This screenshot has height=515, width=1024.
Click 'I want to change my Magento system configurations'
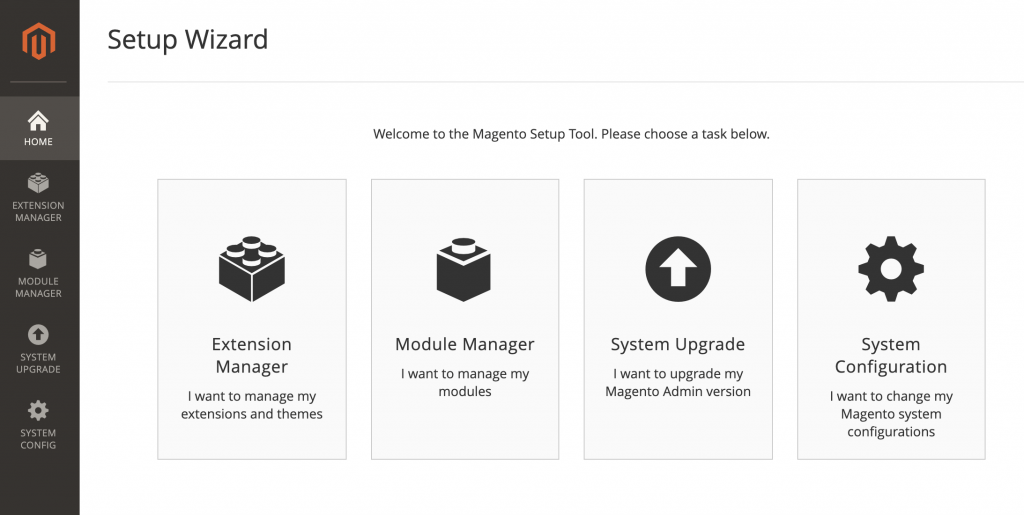[x=891, y=414]
